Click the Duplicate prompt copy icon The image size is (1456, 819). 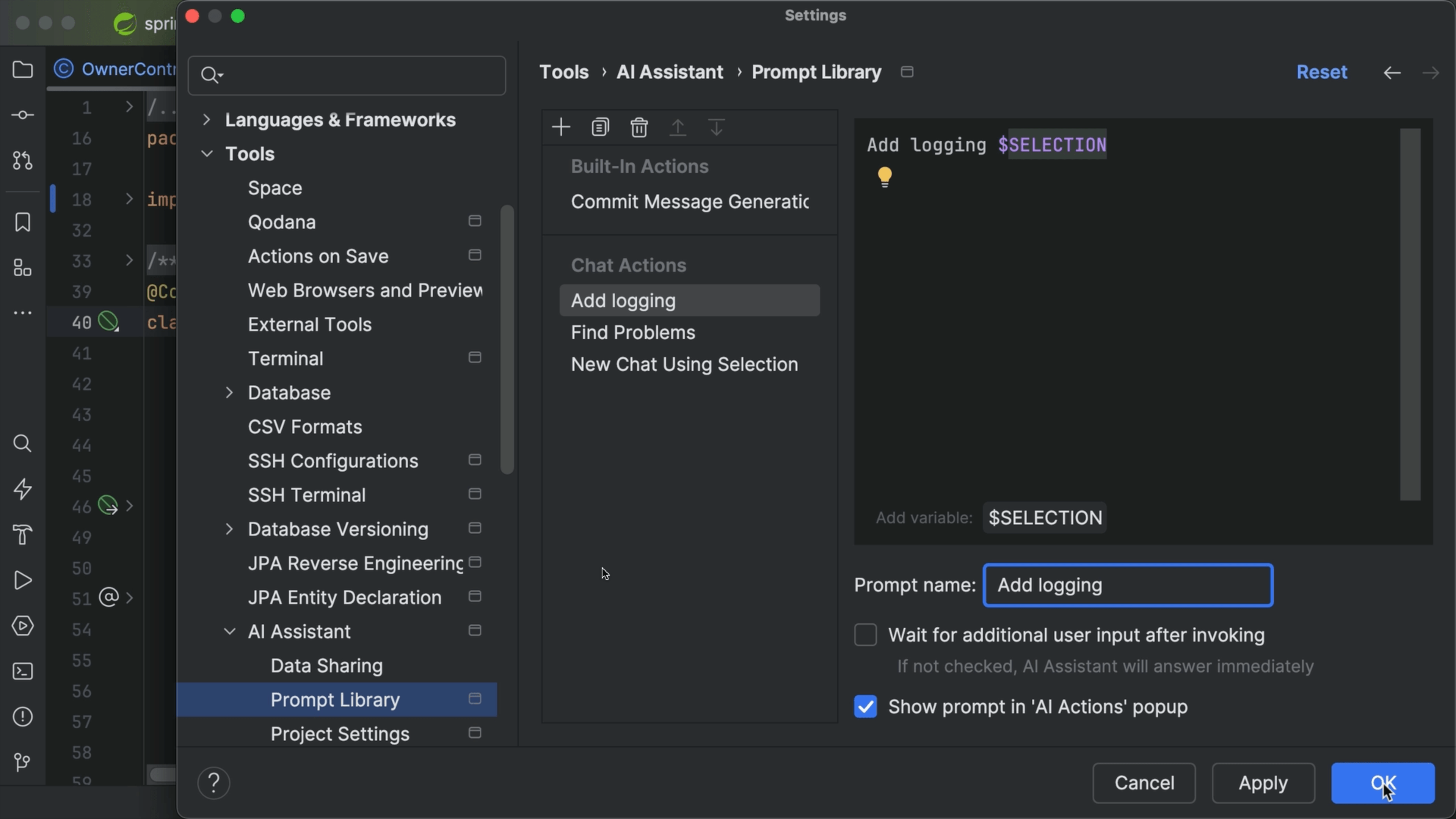600,127
